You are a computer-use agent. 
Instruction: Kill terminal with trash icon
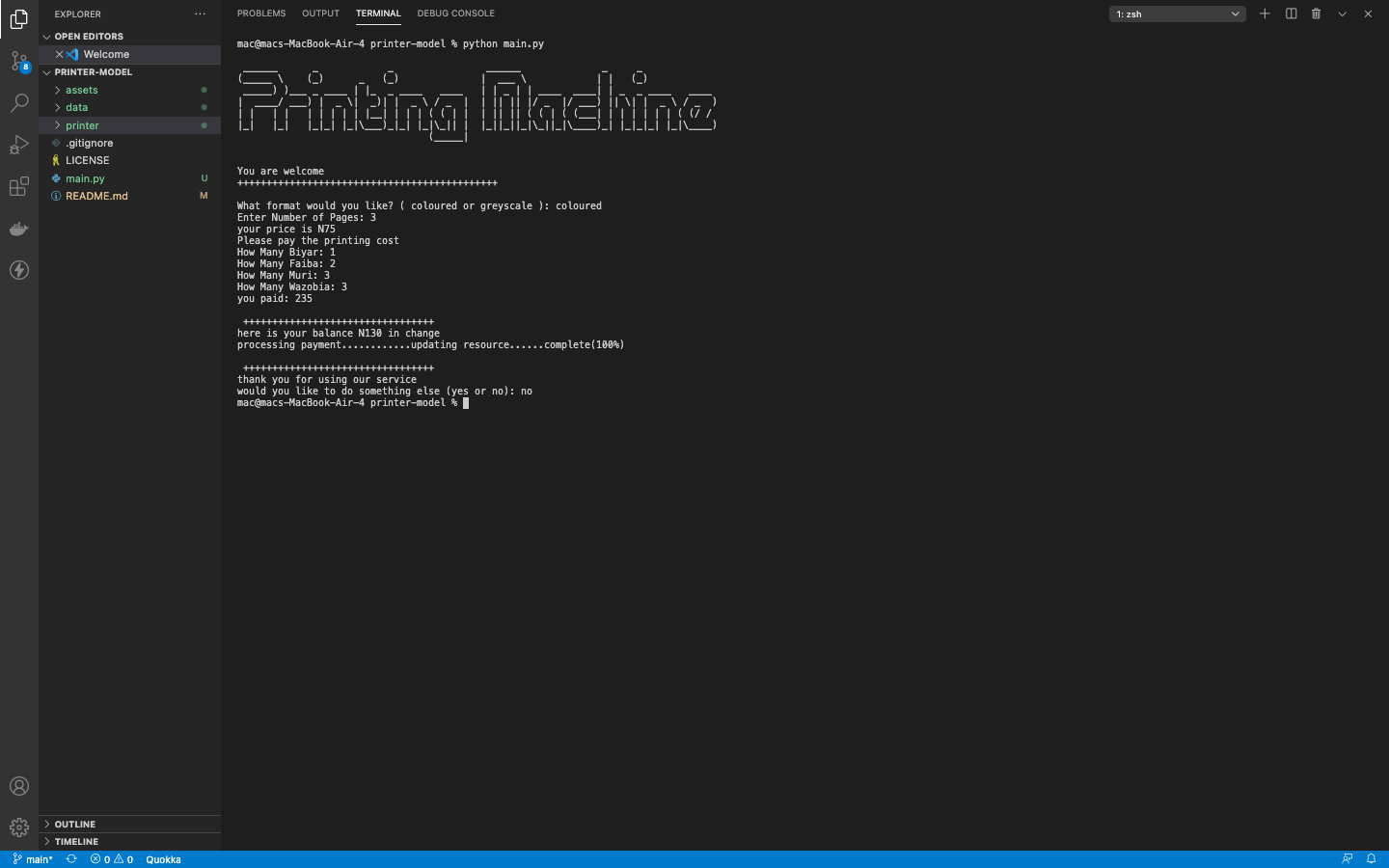(1316, 14)
